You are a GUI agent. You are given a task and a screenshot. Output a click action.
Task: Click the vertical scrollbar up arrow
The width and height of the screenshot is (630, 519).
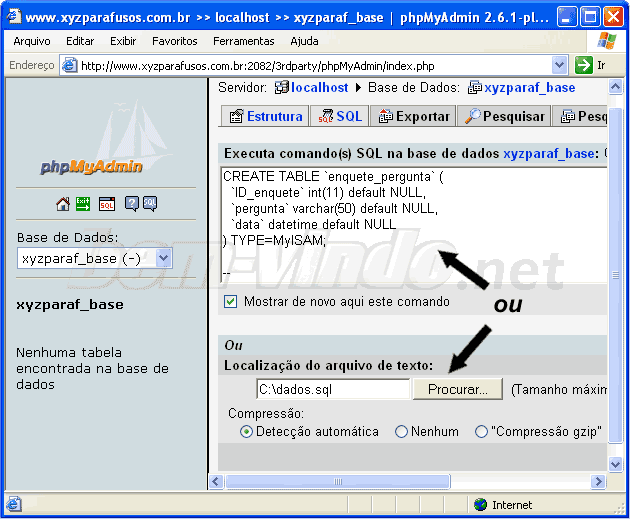pyautogui.click(x=615, y=87)
